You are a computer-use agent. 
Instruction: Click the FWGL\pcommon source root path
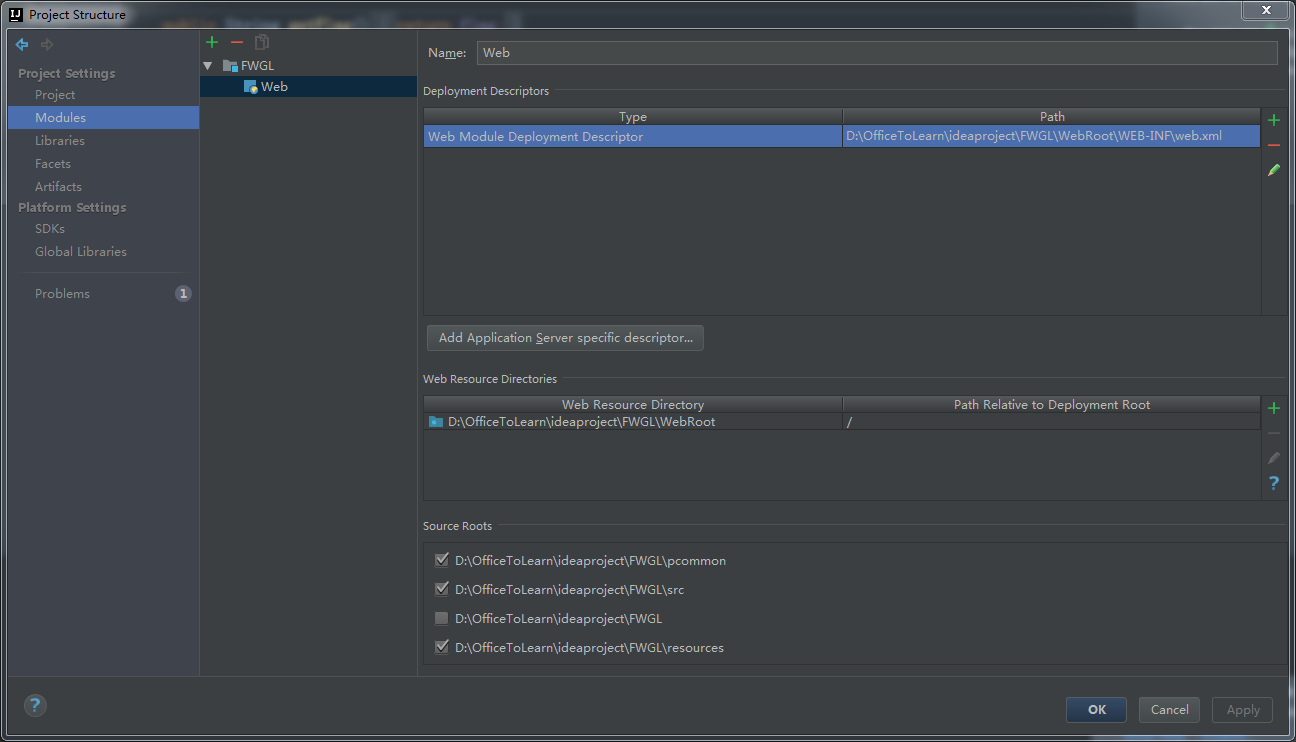[590, 561]
